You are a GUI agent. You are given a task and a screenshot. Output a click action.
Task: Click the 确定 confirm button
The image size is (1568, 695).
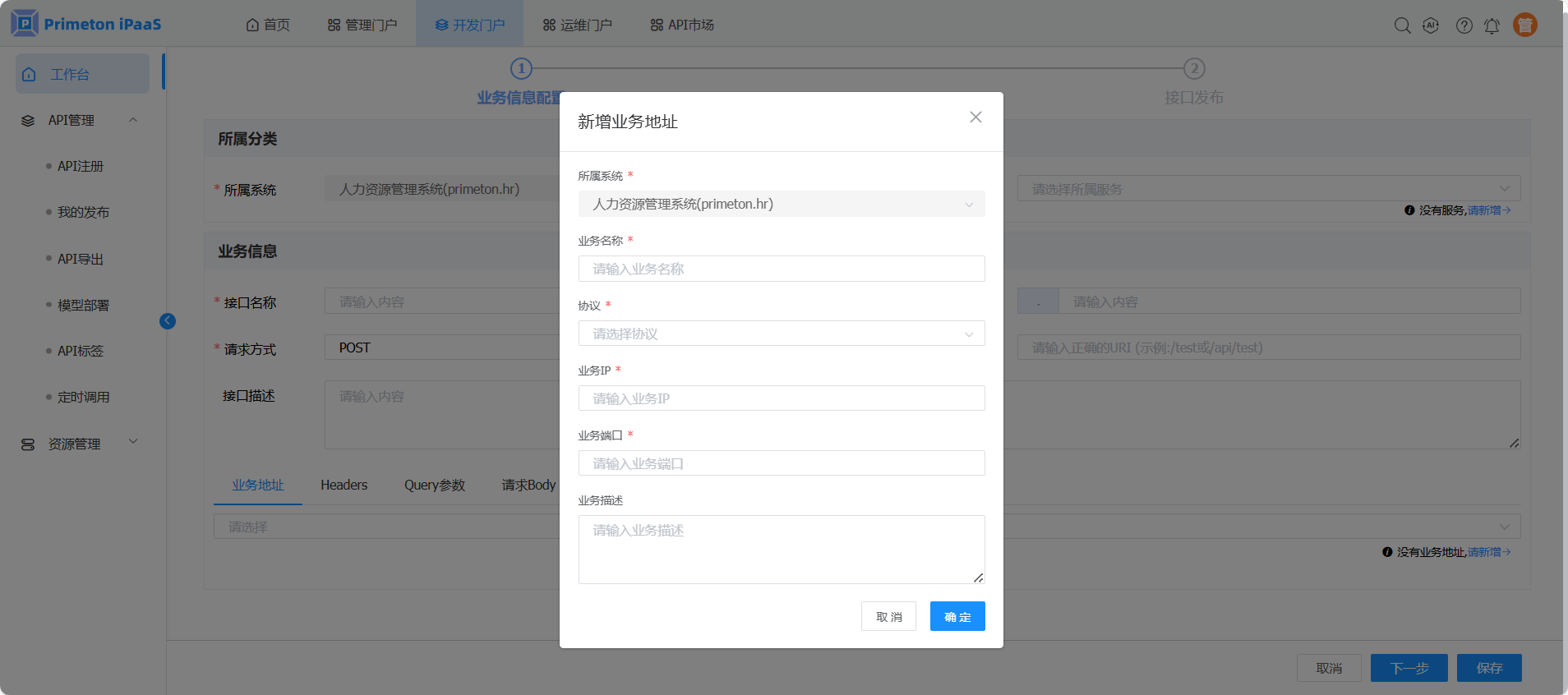957,617
